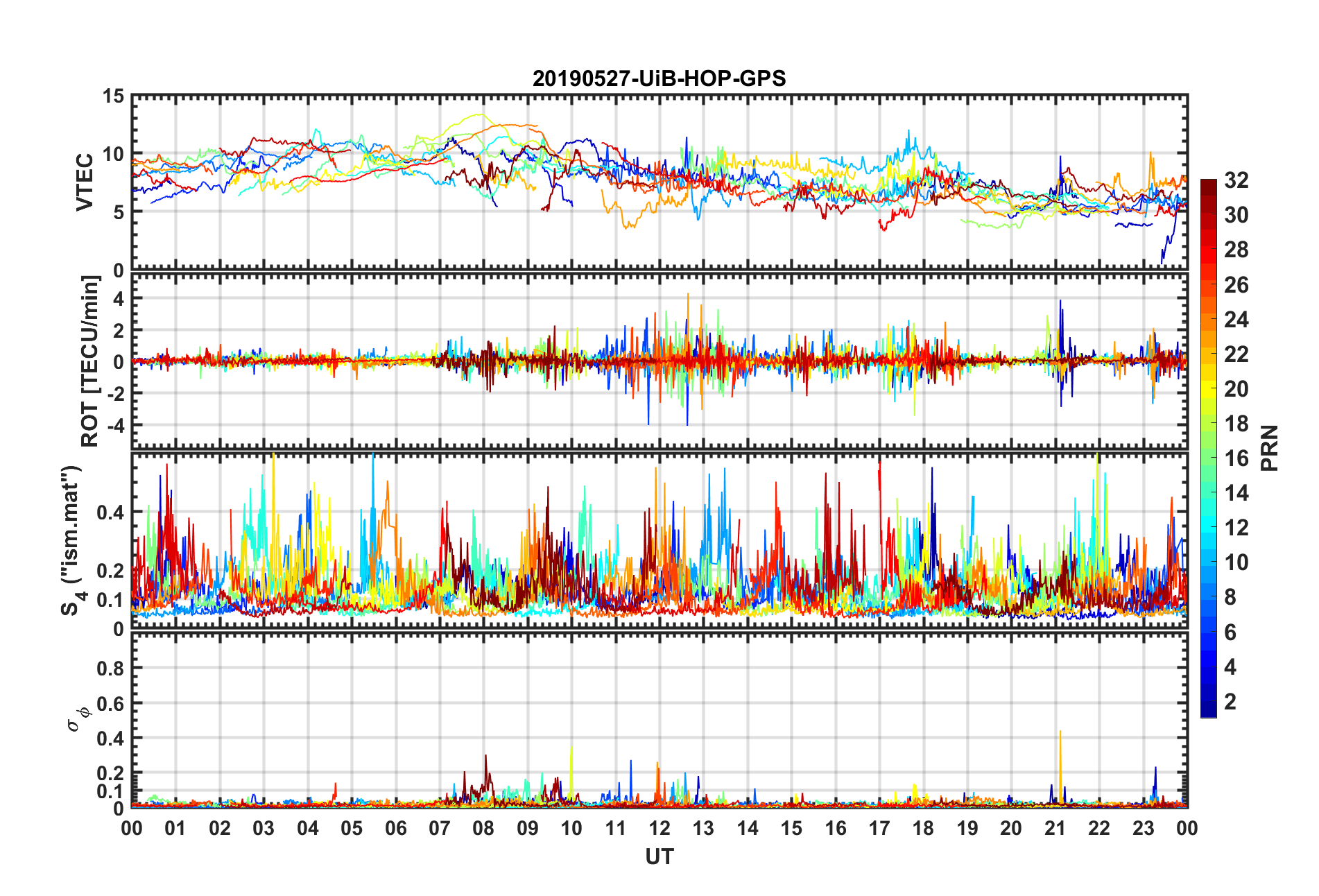Click the 21 tick on the UT axis
This screenshot has width=1319, height=896.
1055,828
